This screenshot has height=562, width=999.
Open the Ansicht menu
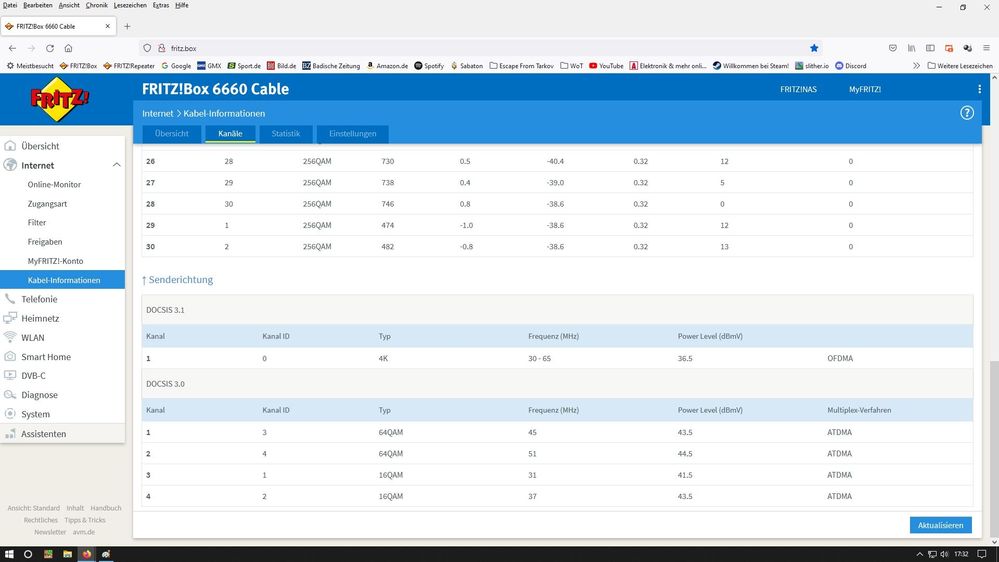click(x=69, y=5)
